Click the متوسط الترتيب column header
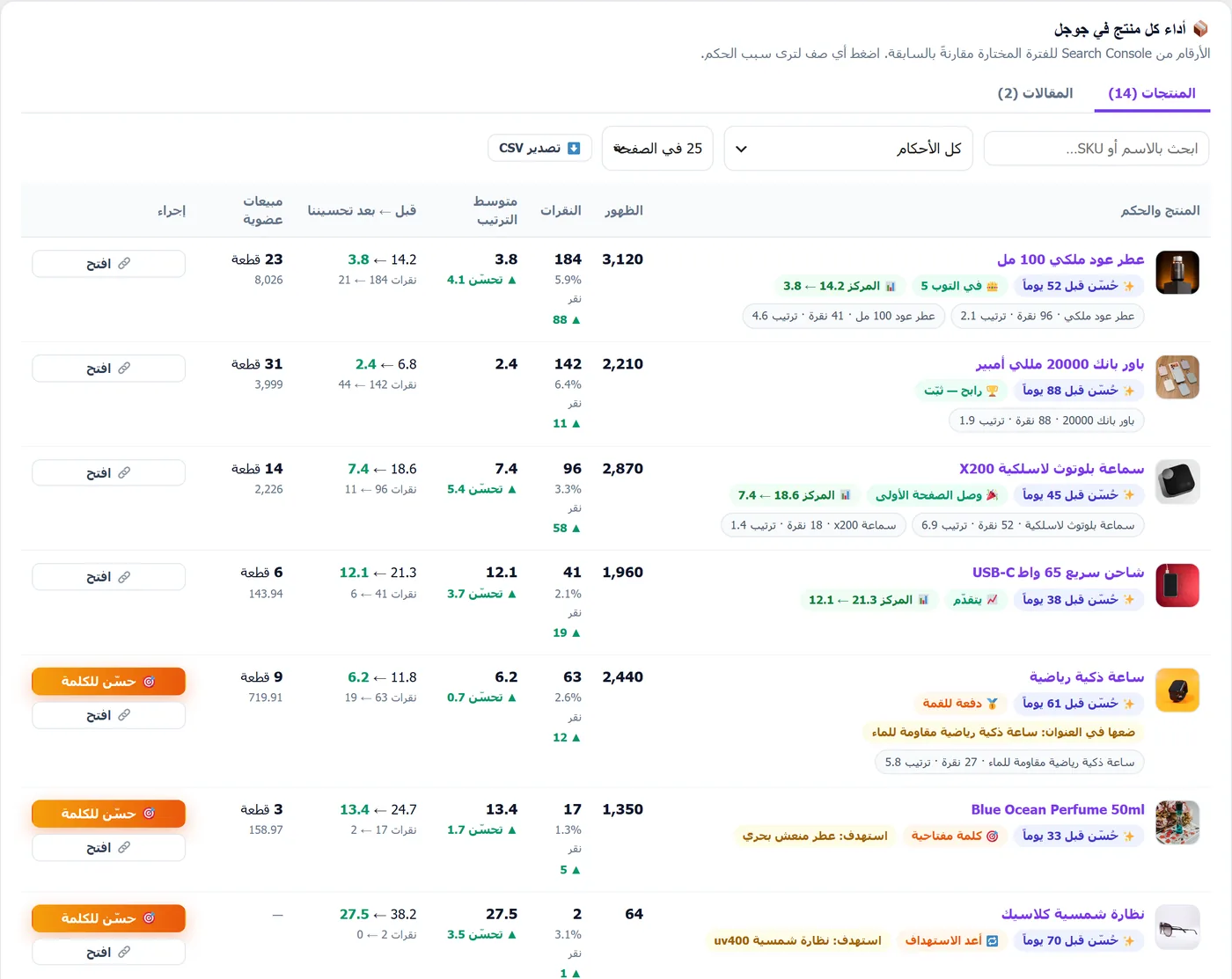Viewport: 1232px width, 979px height. pyautogui.click(x=496, y=211)
